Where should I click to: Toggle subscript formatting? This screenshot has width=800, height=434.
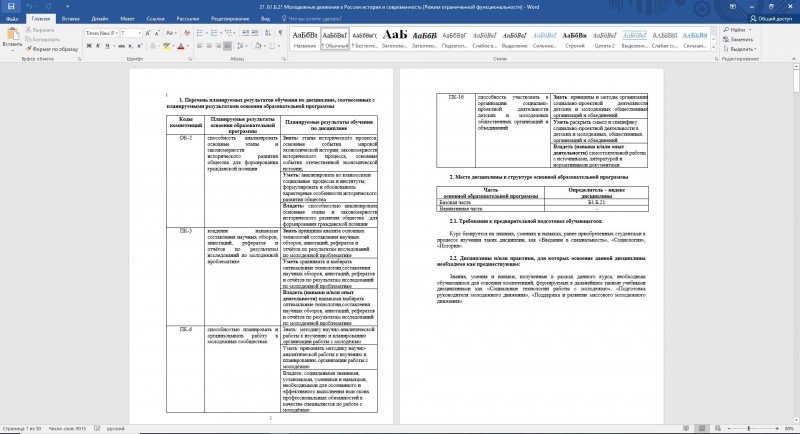pyautogui.click(x=130, y=46)
